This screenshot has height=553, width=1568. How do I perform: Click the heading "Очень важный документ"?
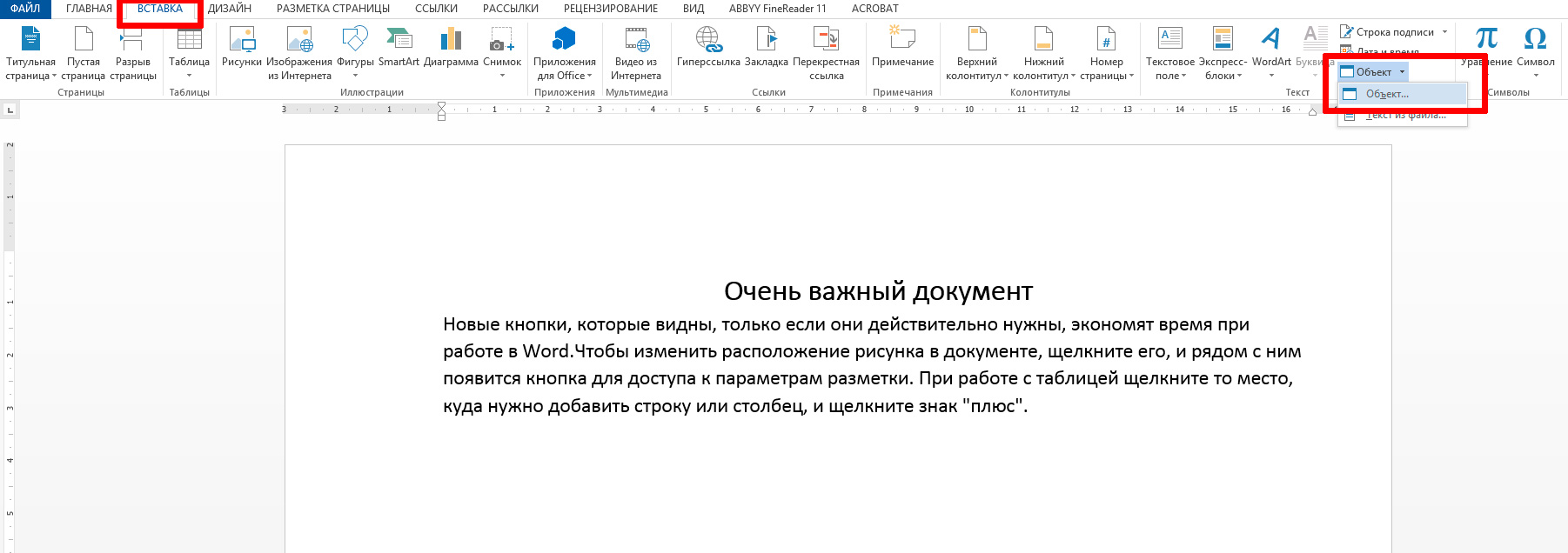(x=878, y=291)
